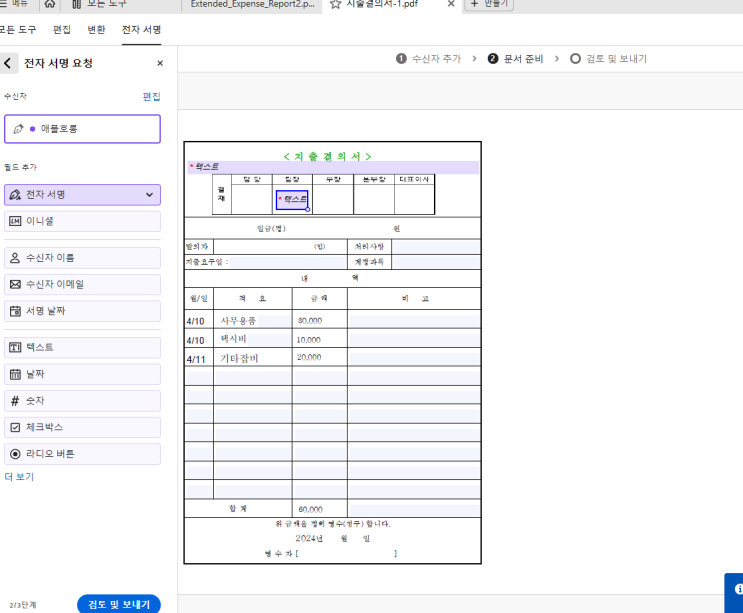Click the radio icon for 라디오 버튼
The image size is (743, 613).
(x=15, y=454)
